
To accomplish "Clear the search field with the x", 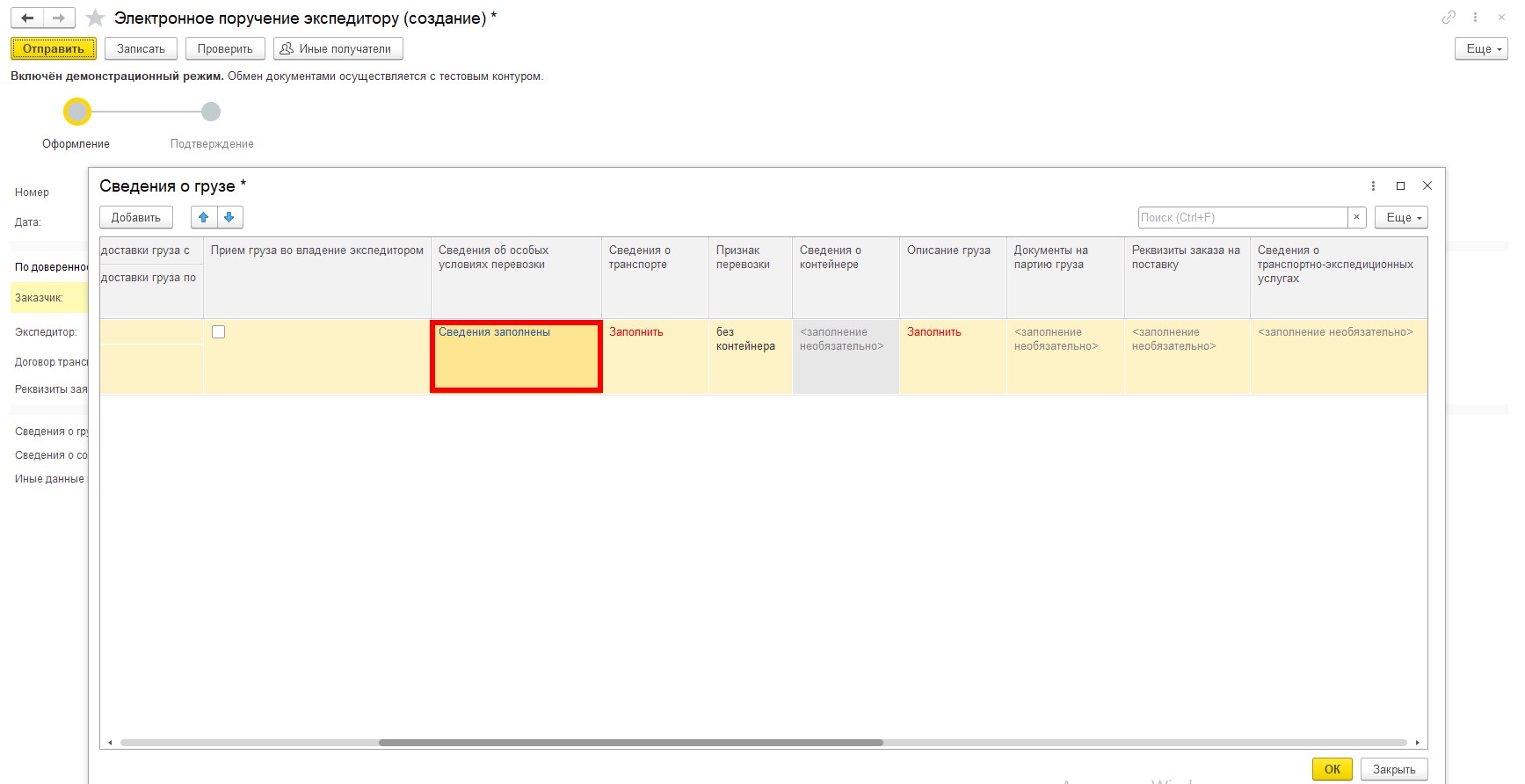I will click(x=1357, y=217).
